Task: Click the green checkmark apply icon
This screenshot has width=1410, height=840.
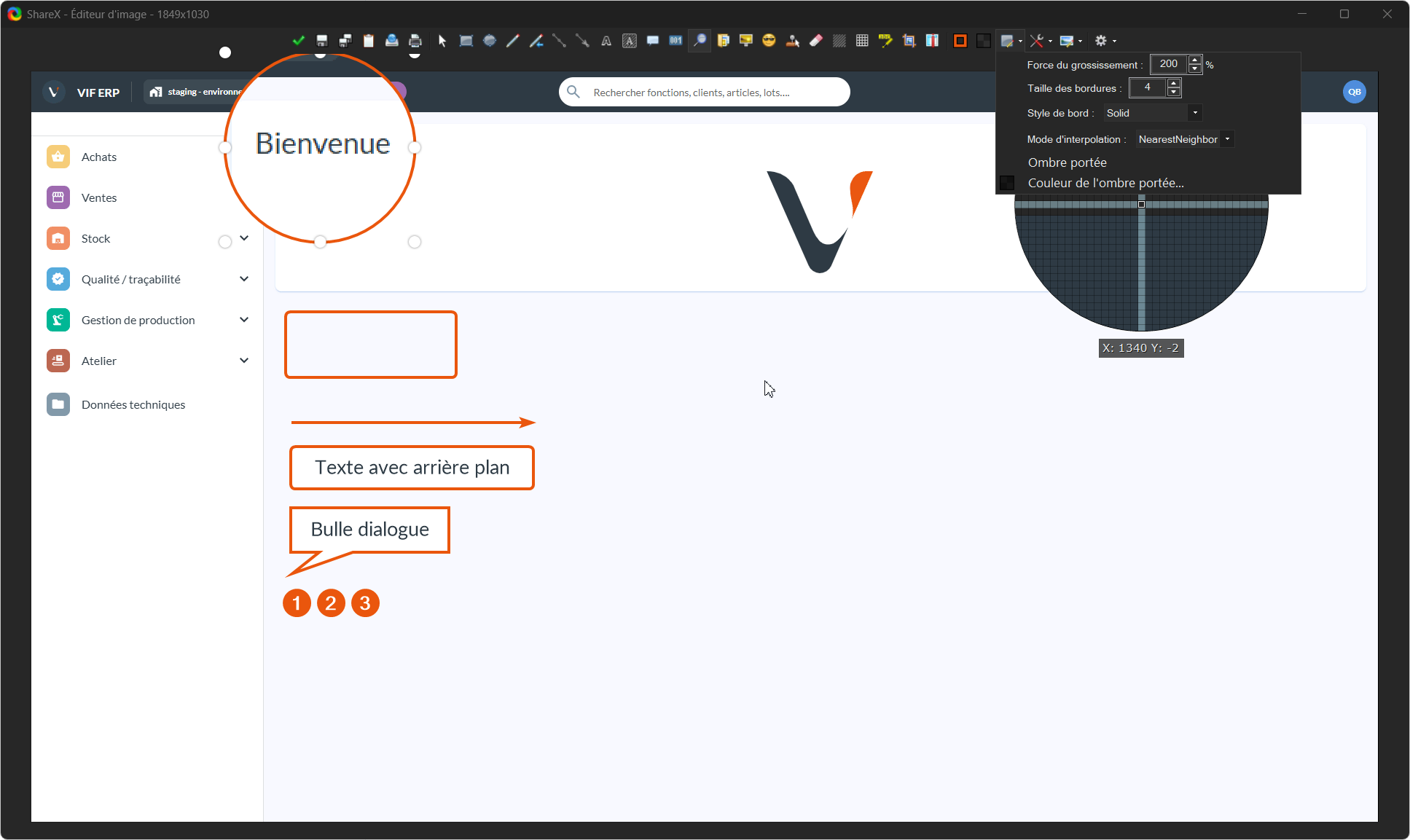Action: [298, 41]
